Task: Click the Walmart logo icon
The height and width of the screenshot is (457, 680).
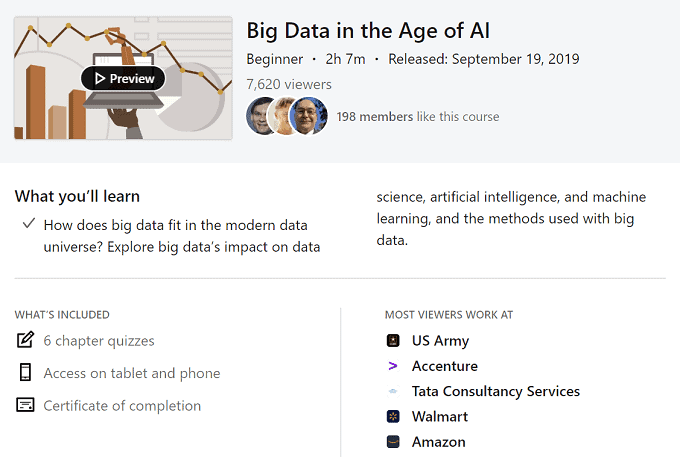Action: [393, 416]
